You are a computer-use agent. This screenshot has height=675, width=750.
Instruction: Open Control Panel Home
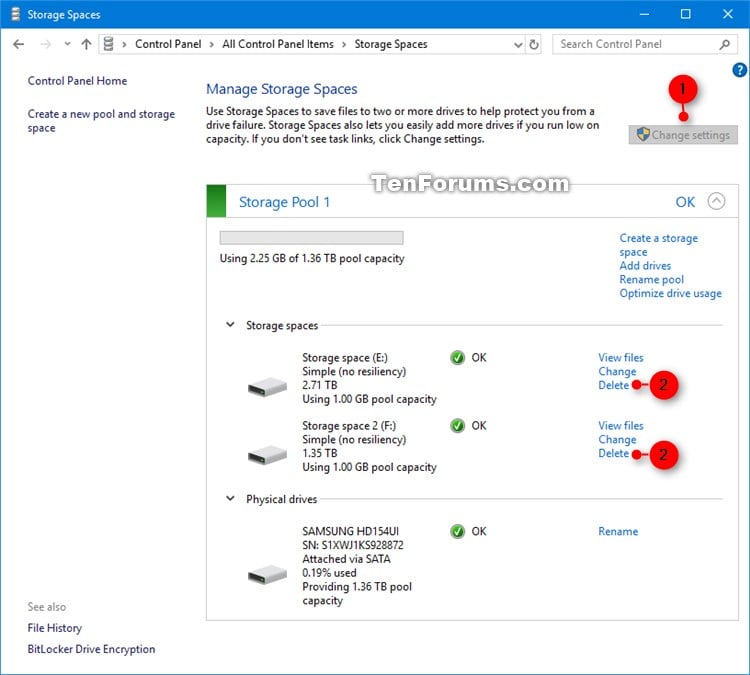click(77, 81)
